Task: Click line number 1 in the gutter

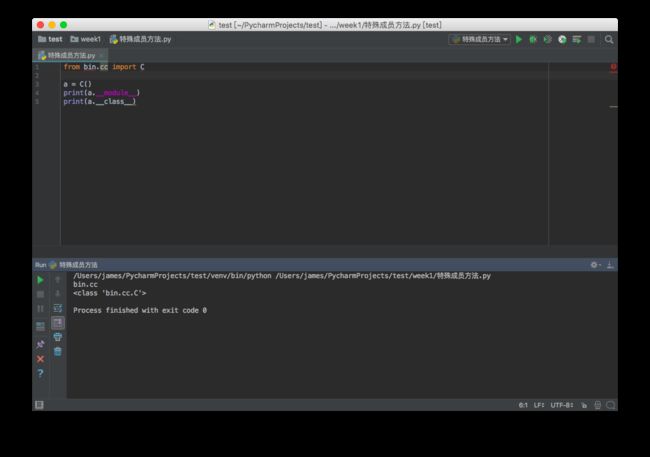Action: pos(37,67)
